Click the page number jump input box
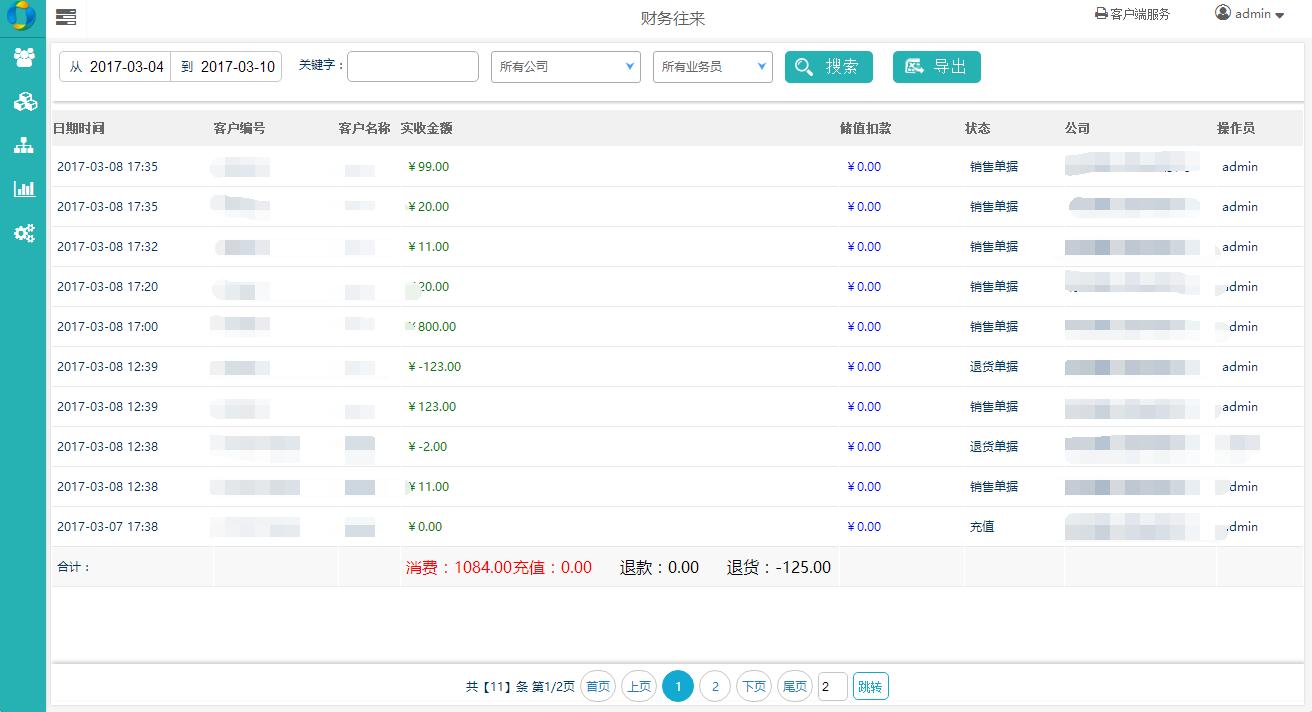The image size is (1312, 712). pyautogui.click(x=833, y=686)
